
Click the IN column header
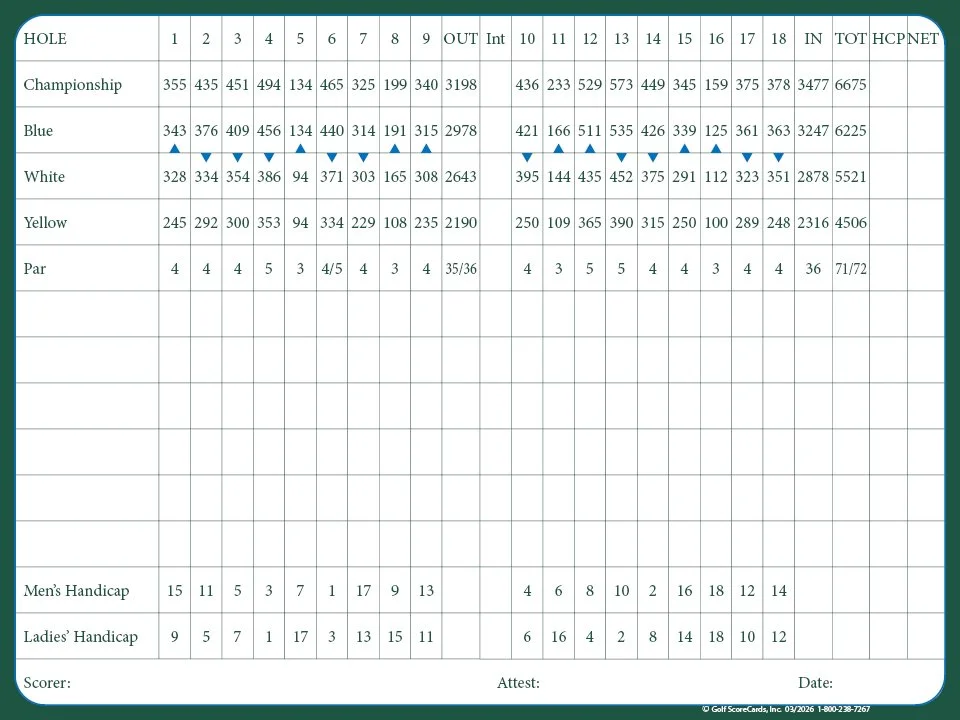(813, 39)
